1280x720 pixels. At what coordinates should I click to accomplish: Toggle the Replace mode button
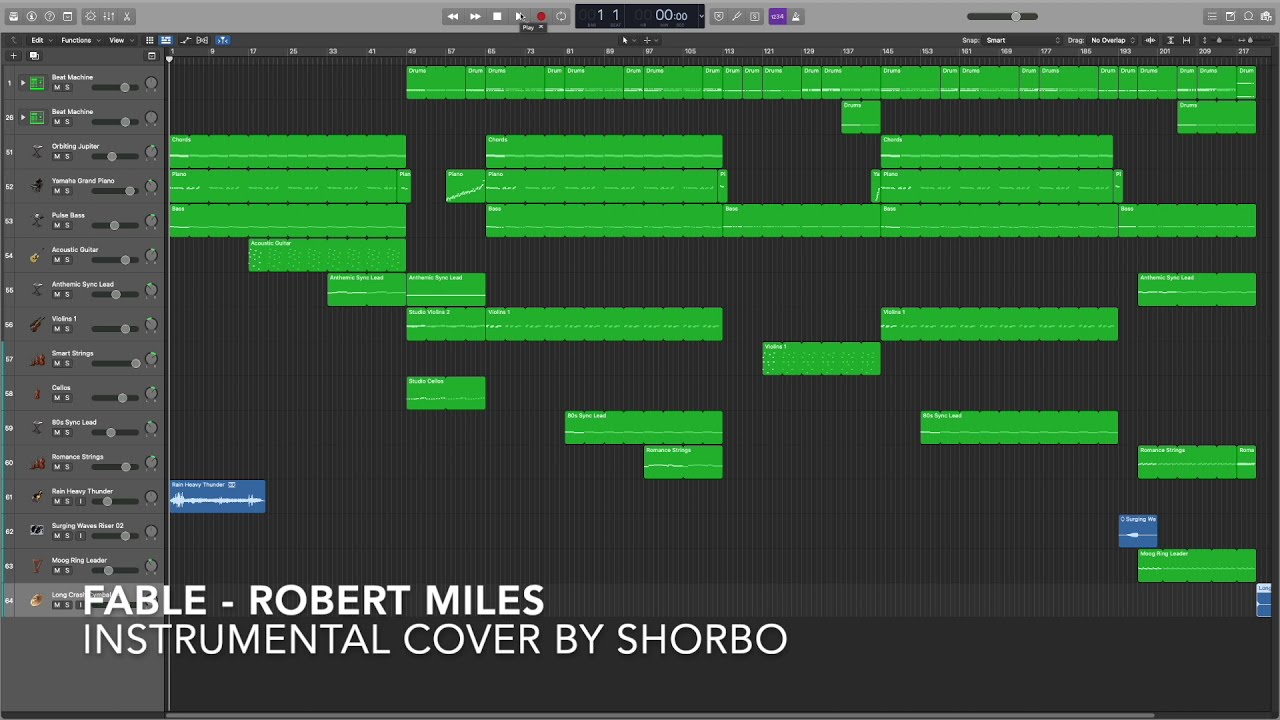(x=718, y=16)
